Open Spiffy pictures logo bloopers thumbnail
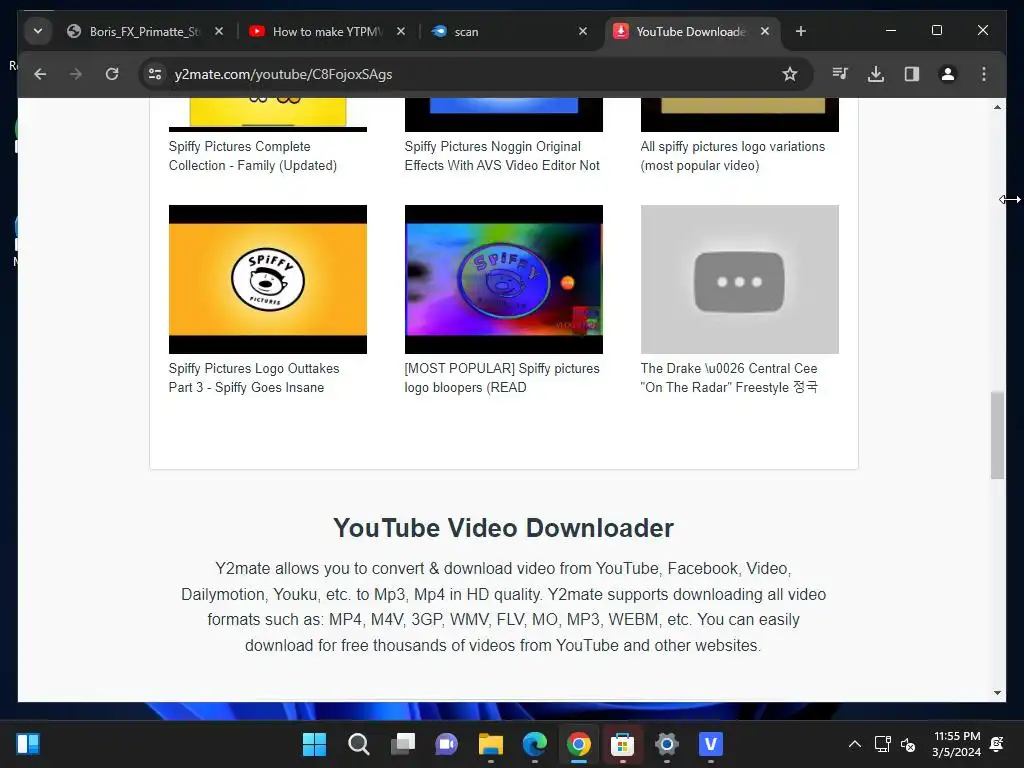Viewport: 1024px width, 768px height. click(x=504, y=280)
